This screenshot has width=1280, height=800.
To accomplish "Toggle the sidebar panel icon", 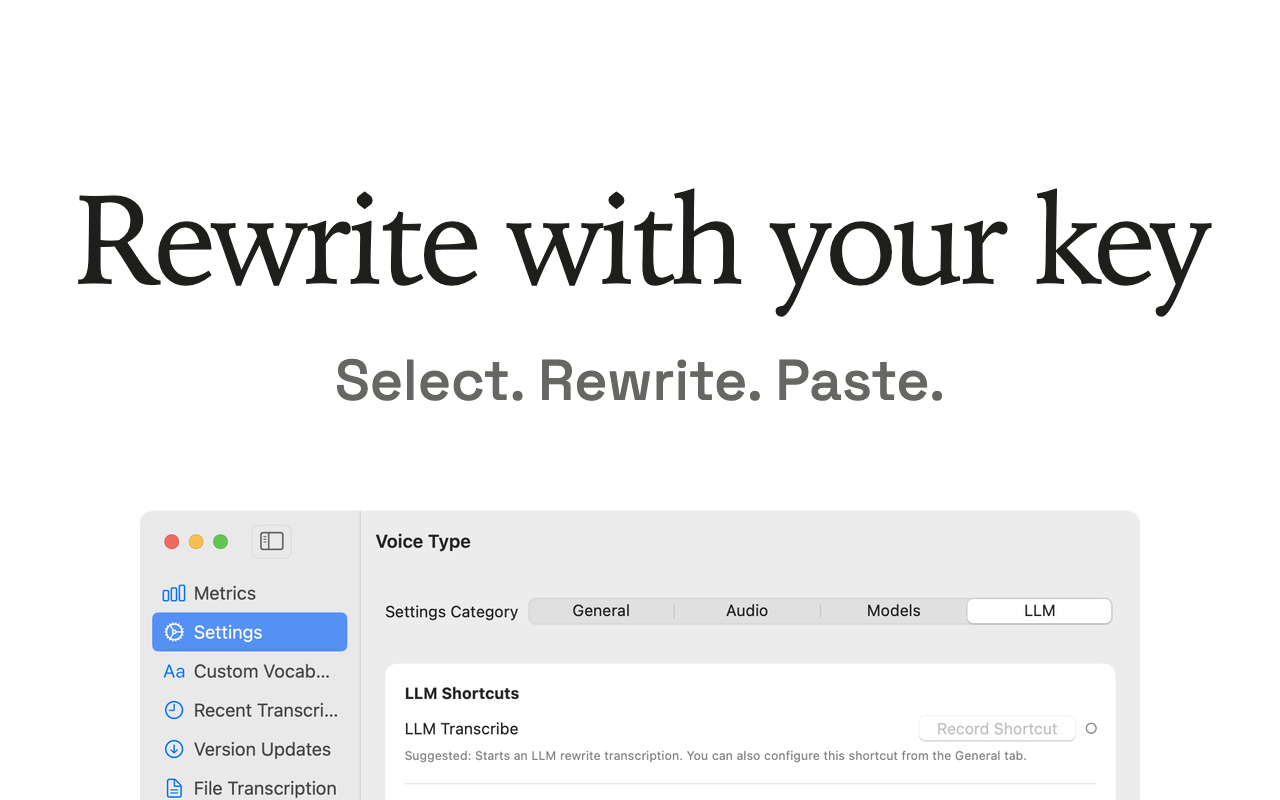I will pyautogui.click(x=271, y=541).
